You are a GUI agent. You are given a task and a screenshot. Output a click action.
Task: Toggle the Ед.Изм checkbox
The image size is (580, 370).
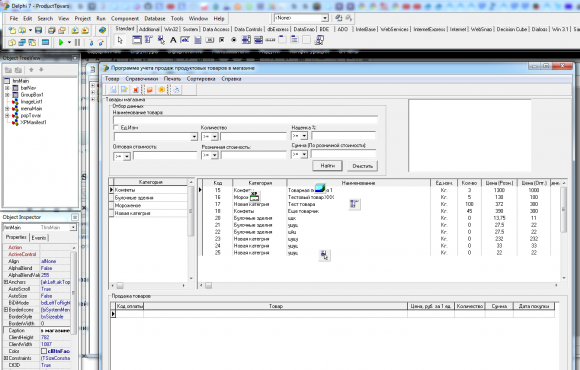pos(116,127)
